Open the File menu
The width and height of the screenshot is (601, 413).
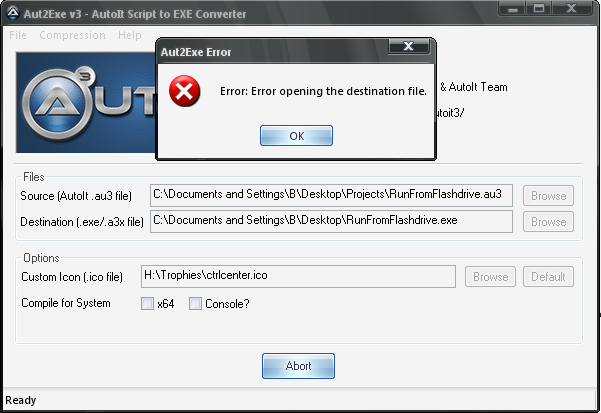click(x=18, y=35)
